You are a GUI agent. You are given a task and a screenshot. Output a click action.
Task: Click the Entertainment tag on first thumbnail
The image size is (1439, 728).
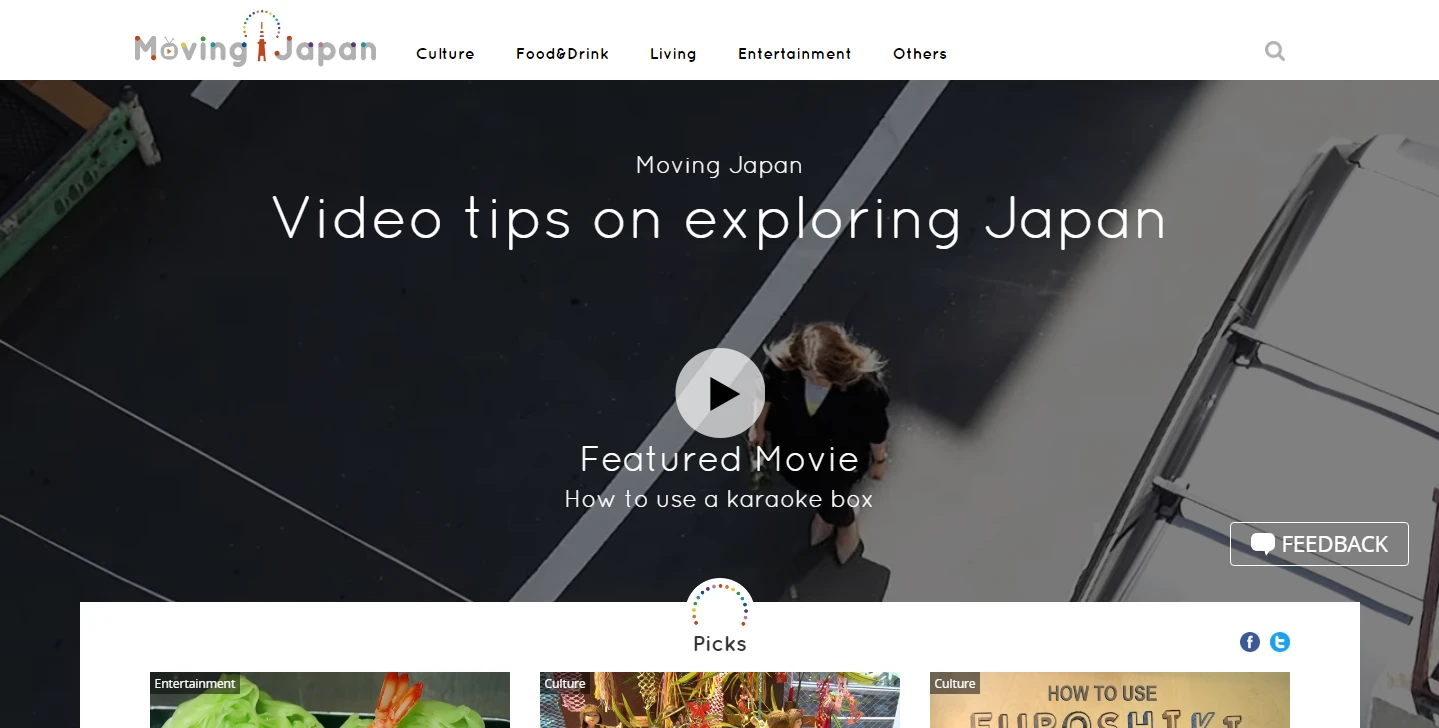click(195, 684)
